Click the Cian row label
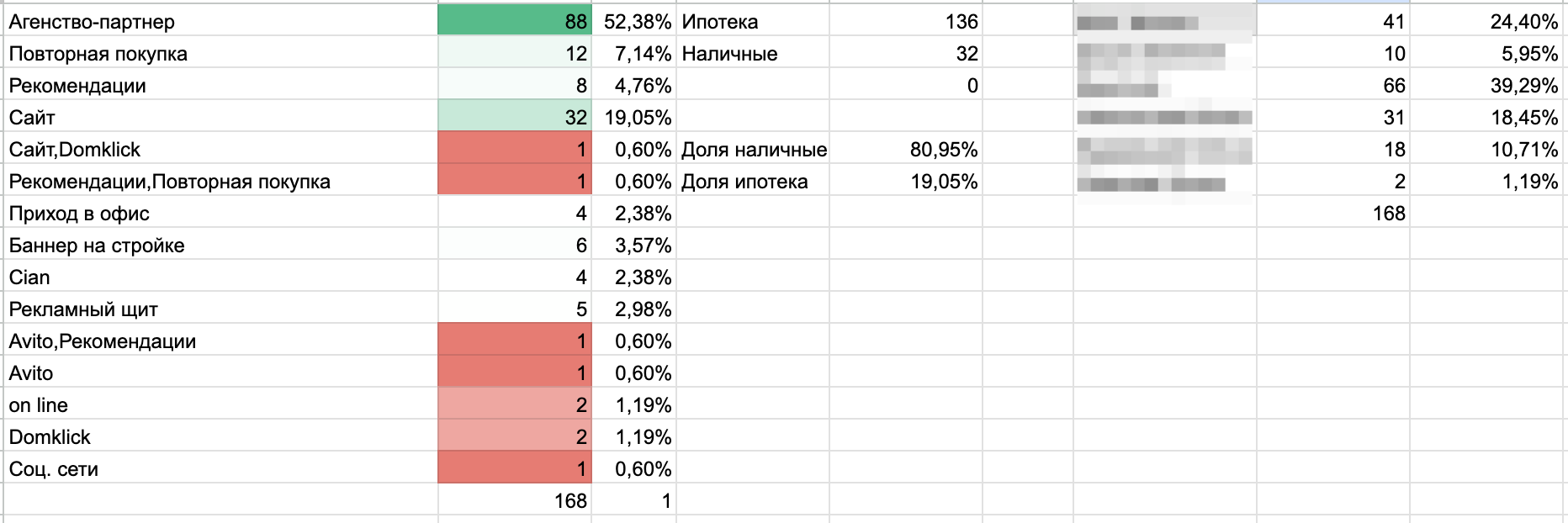The width and height of the screenshot is (1568, 523). (220, 277)
